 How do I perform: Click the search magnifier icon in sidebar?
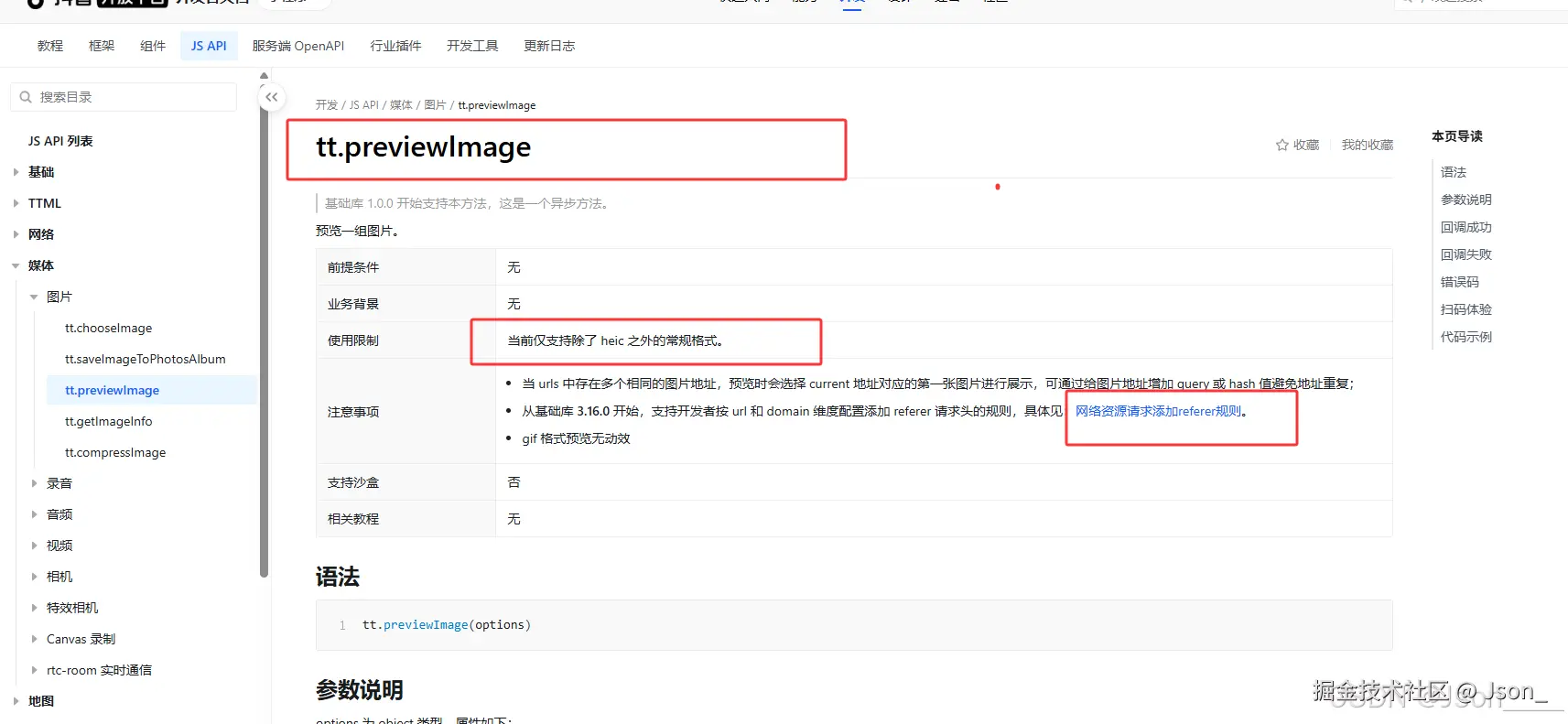[26, 97]
